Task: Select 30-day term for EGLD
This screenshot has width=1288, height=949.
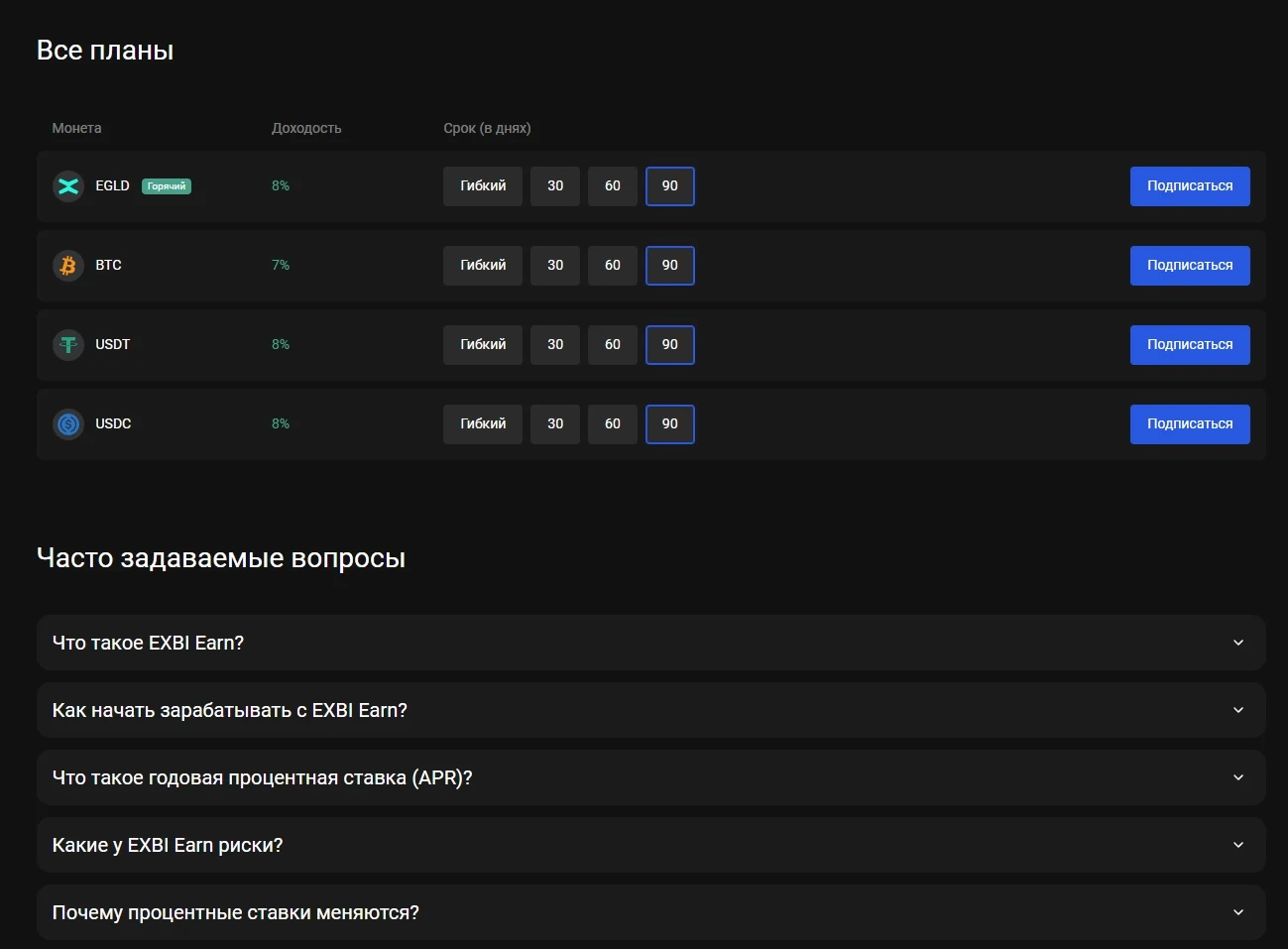Action: tap(555, 186)
